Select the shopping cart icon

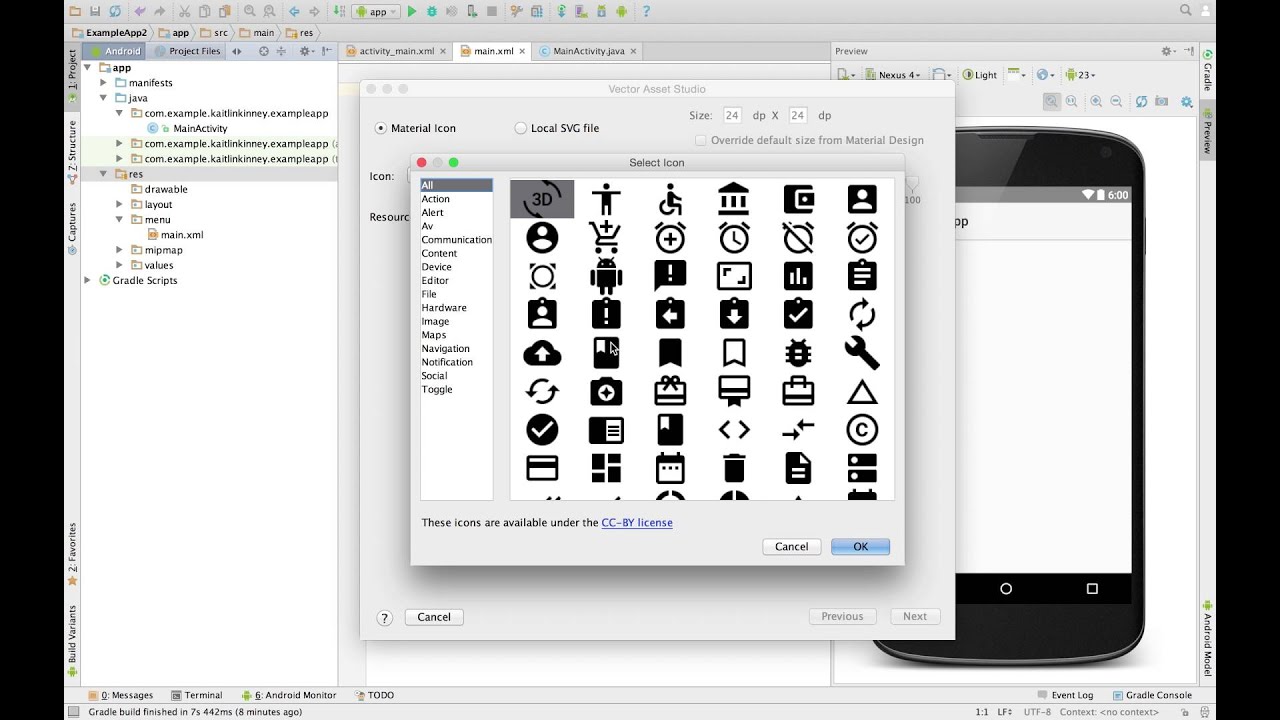point(606,237)
